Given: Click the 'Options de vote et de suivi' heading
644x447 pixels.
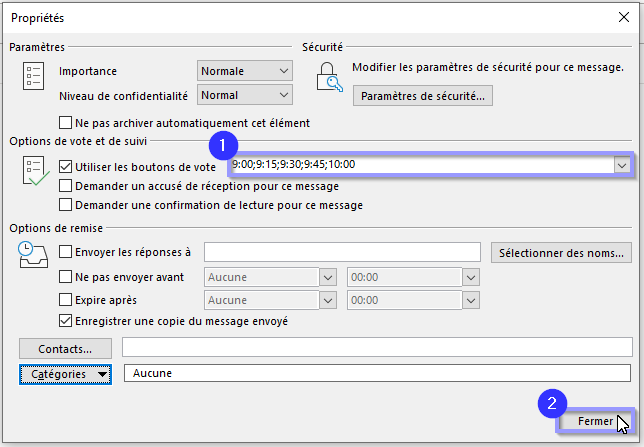Looking at the screenshot, I should (x=78, y=141).
